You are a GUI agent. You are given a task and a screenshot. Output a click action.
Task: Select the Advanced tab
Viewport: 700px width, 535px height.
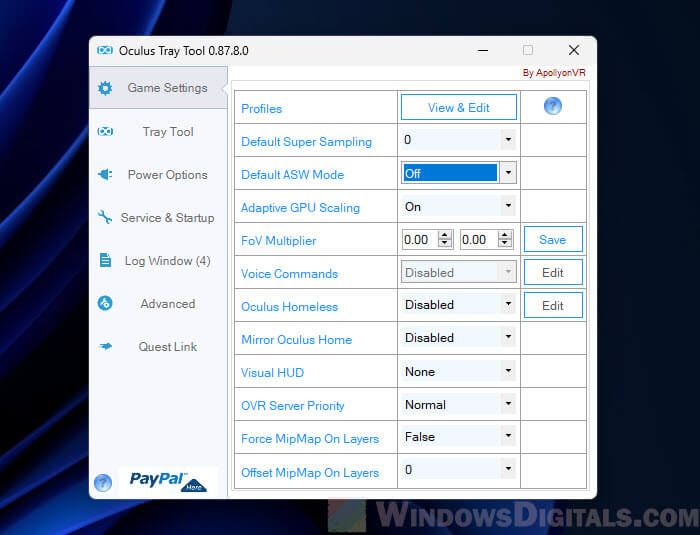coord(158,304)
